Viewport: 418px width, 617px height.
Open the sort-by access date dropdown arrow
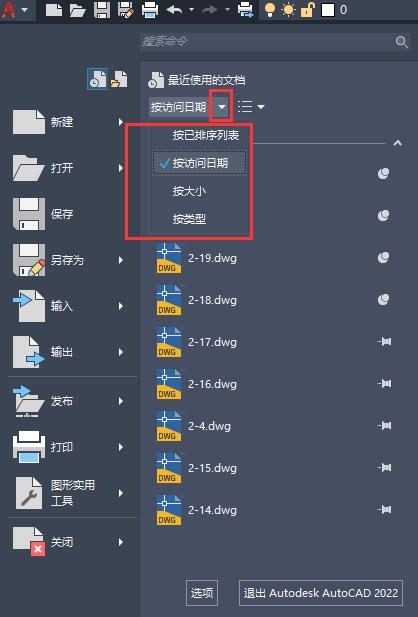pos(222,106)
